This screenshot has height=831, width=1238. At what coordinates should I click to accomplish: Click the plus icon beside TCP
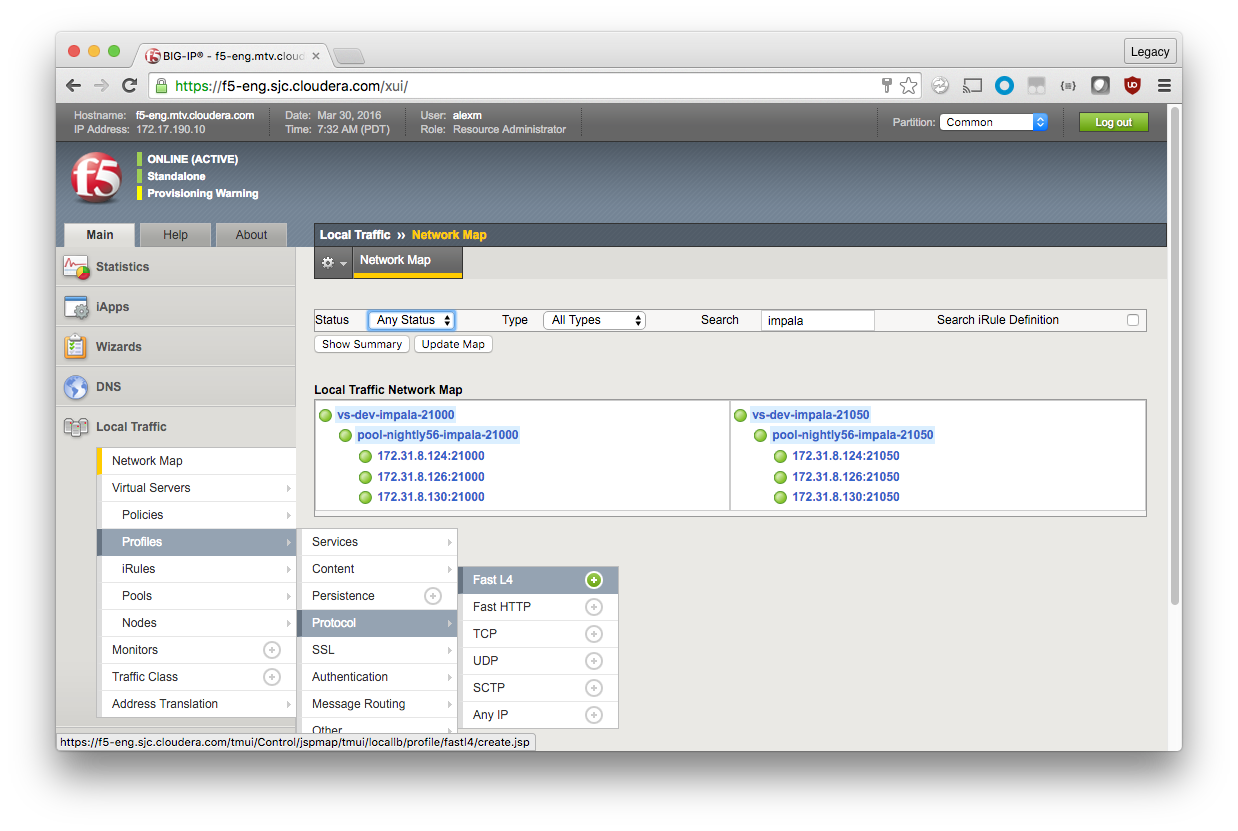pos(593,634)
